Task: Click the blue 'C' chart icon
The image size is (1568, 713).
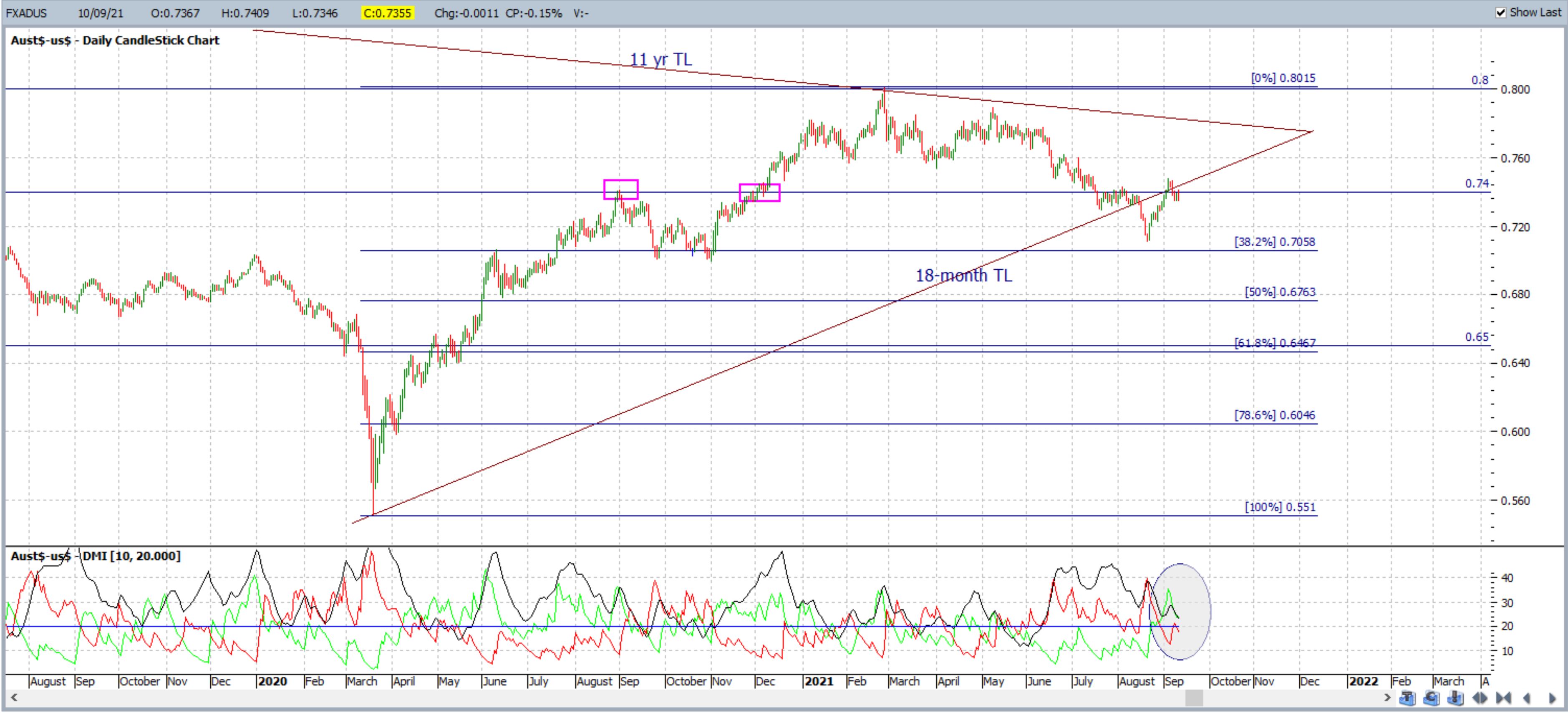Action: tap(1432, 698)
